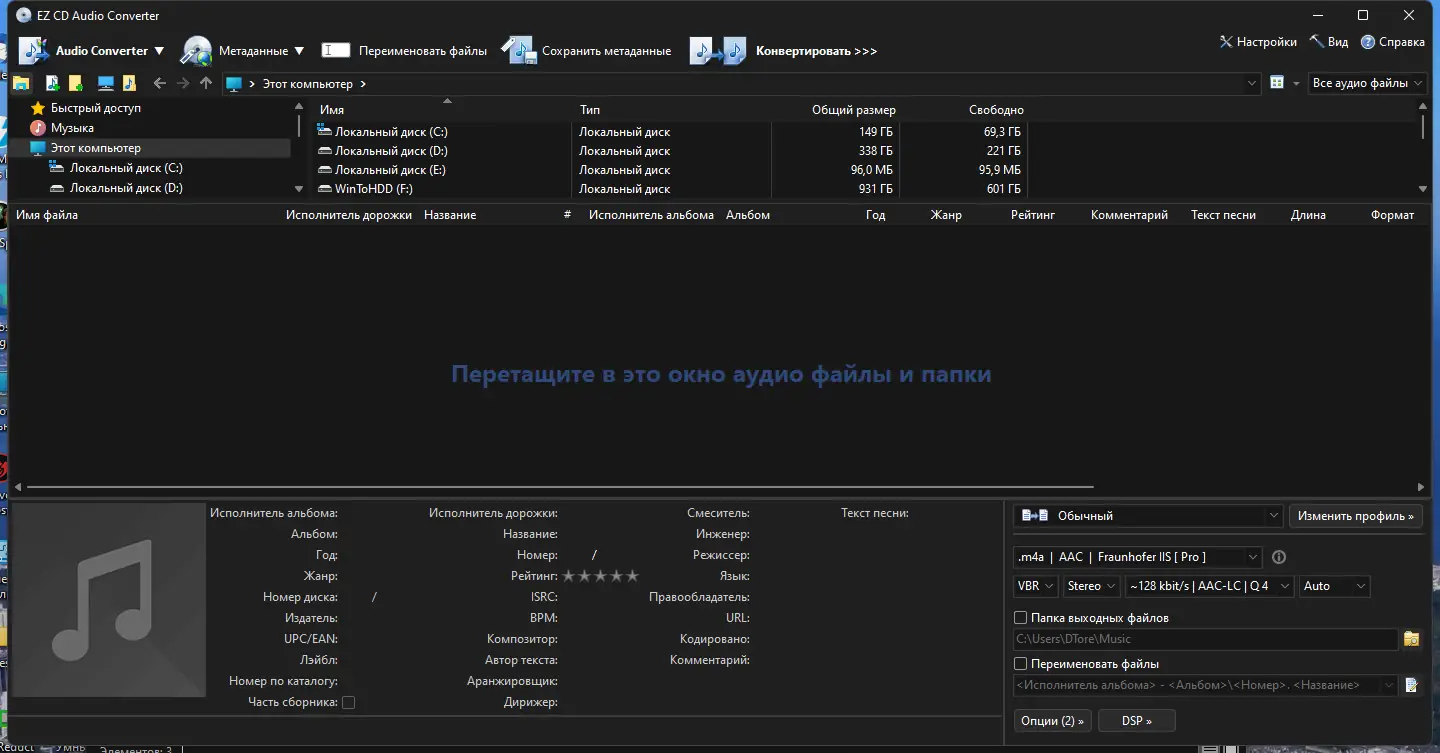Select Локальный диск (D:) in the folder tree
The height and width of the screenshot is (753, 1440).
[x=126, y=188]
